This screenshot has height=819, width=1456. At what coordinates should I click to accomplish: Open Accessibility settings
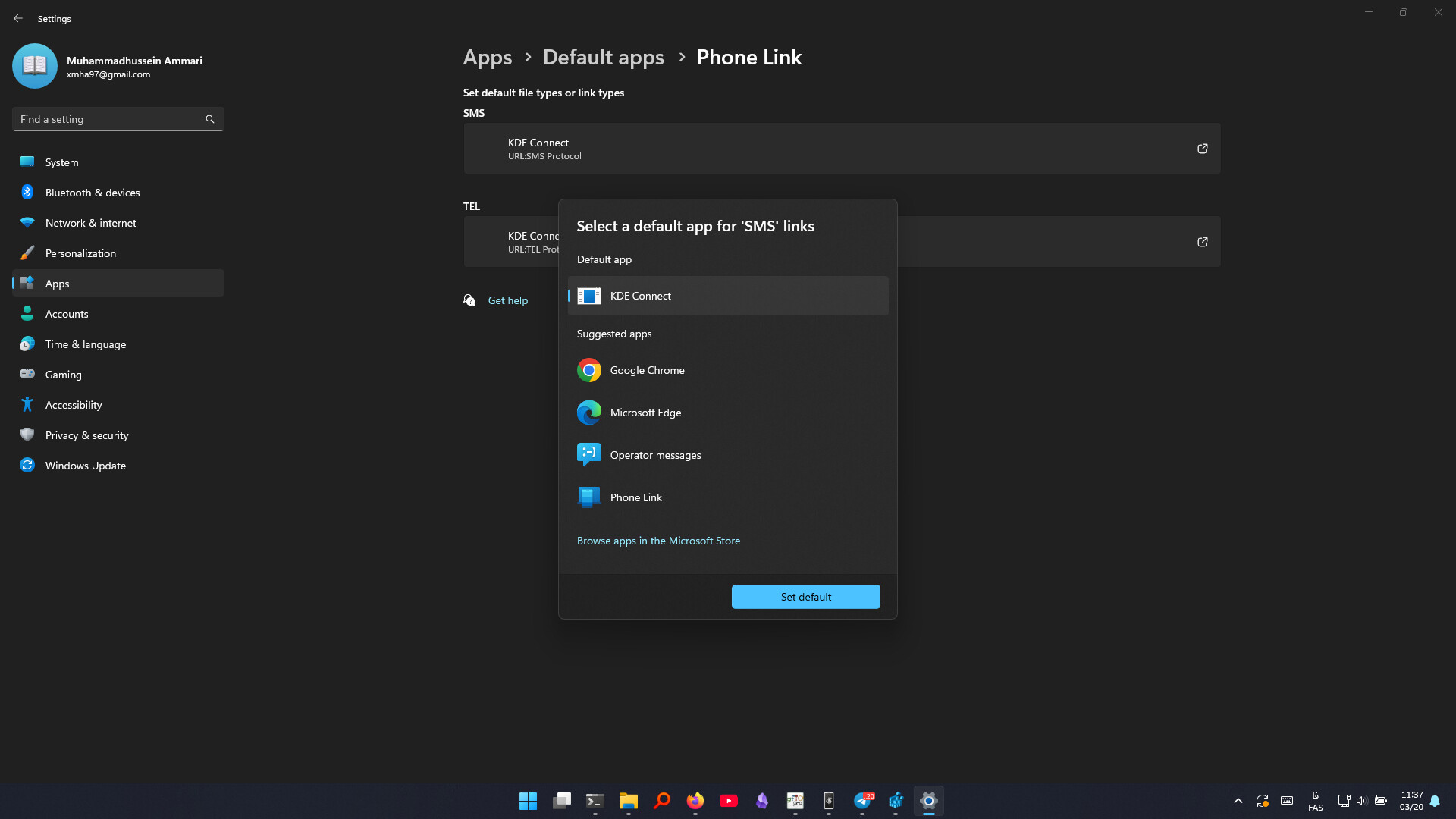118,405
